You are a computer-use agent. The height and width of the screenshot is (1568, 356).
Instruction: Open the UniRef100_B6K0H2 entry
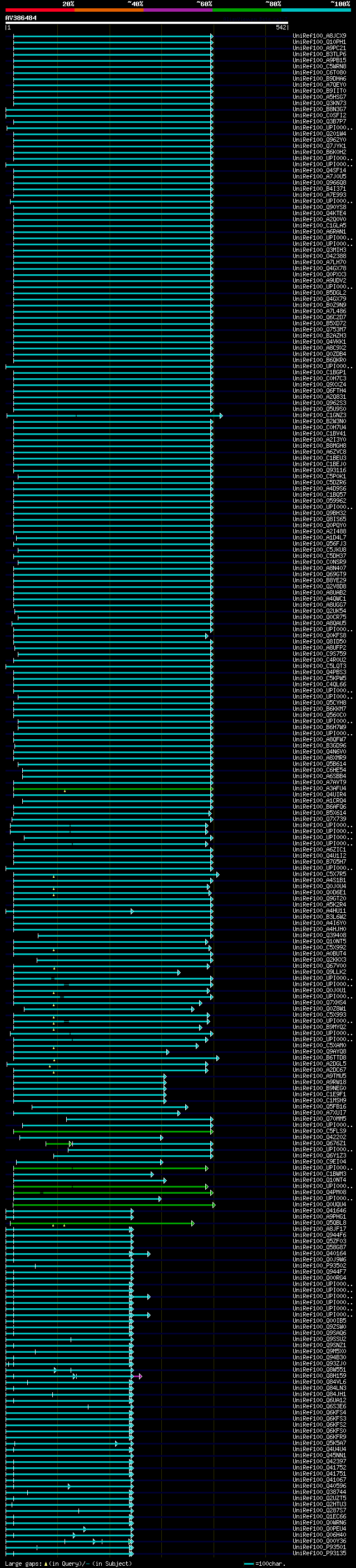point(319,152)
